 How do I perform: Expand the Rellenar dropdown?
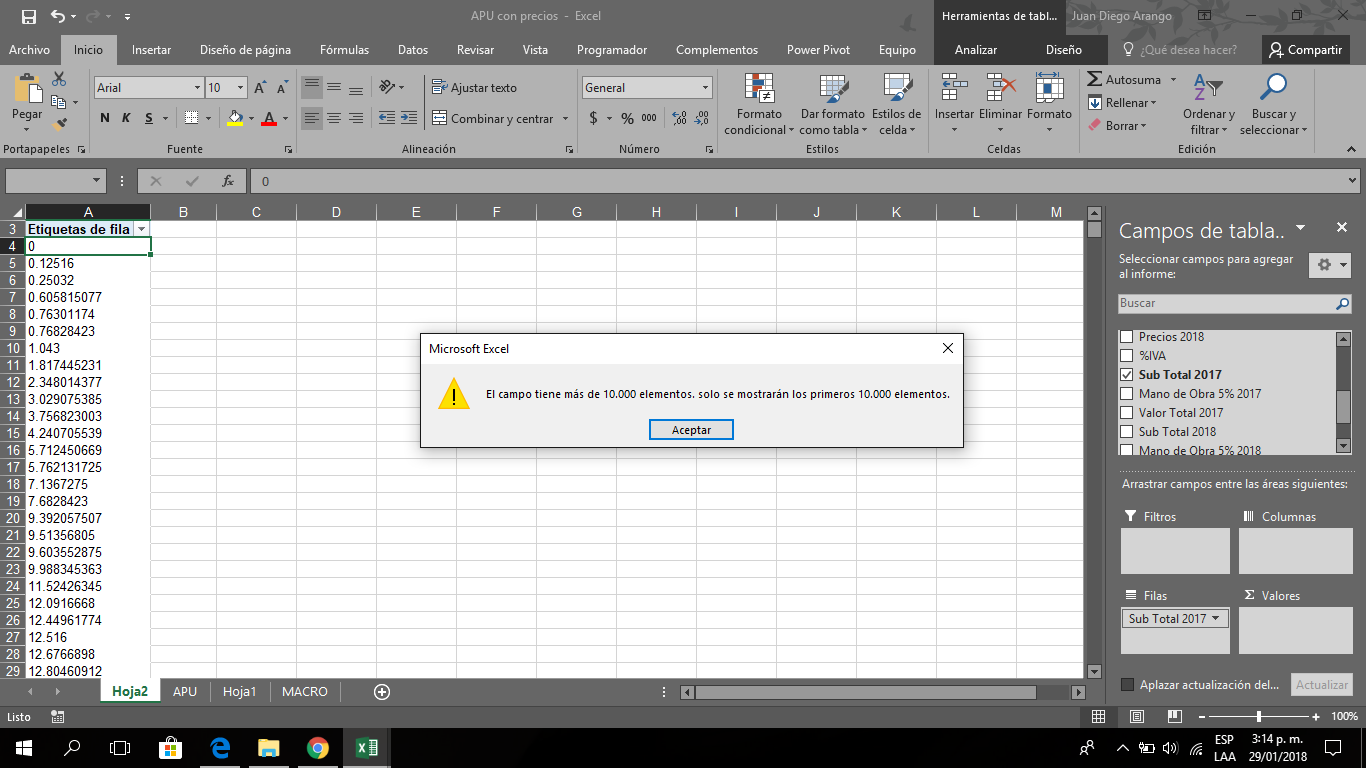tap(1153, 103)
